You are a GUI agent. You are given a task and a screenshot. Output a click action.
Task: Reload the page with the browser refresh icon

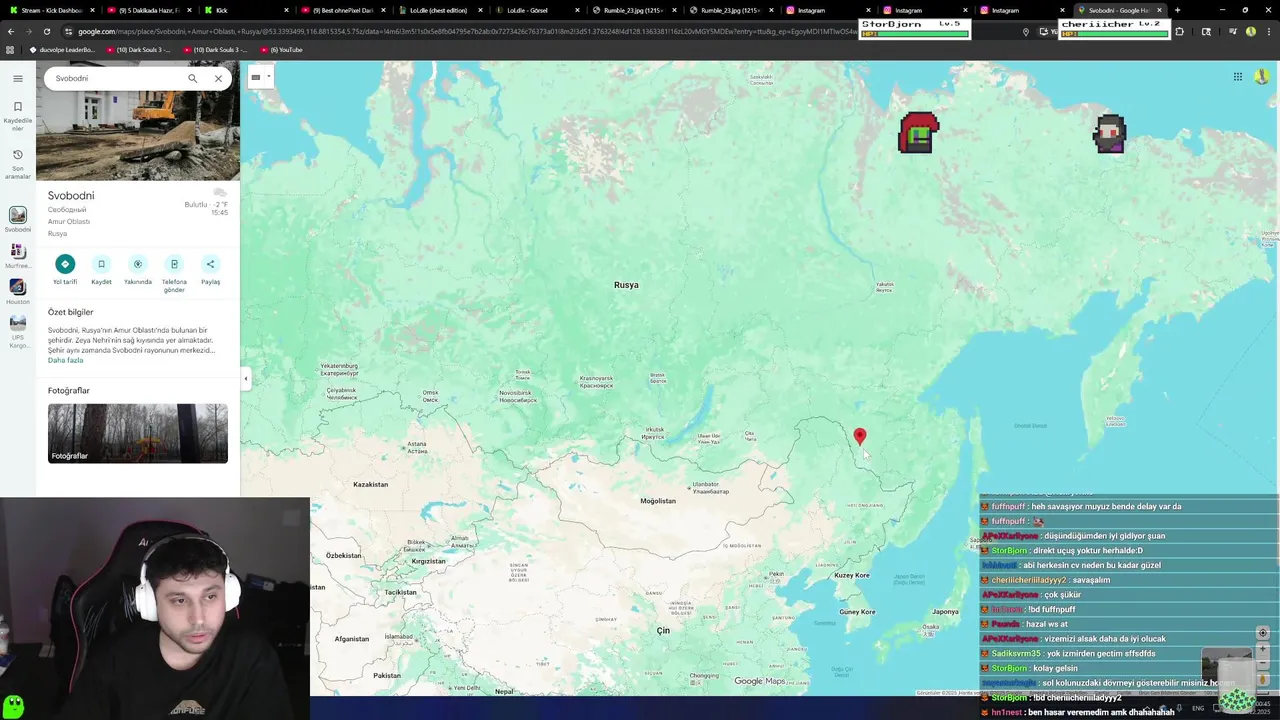pyautogui.click(x=46, y=31)
